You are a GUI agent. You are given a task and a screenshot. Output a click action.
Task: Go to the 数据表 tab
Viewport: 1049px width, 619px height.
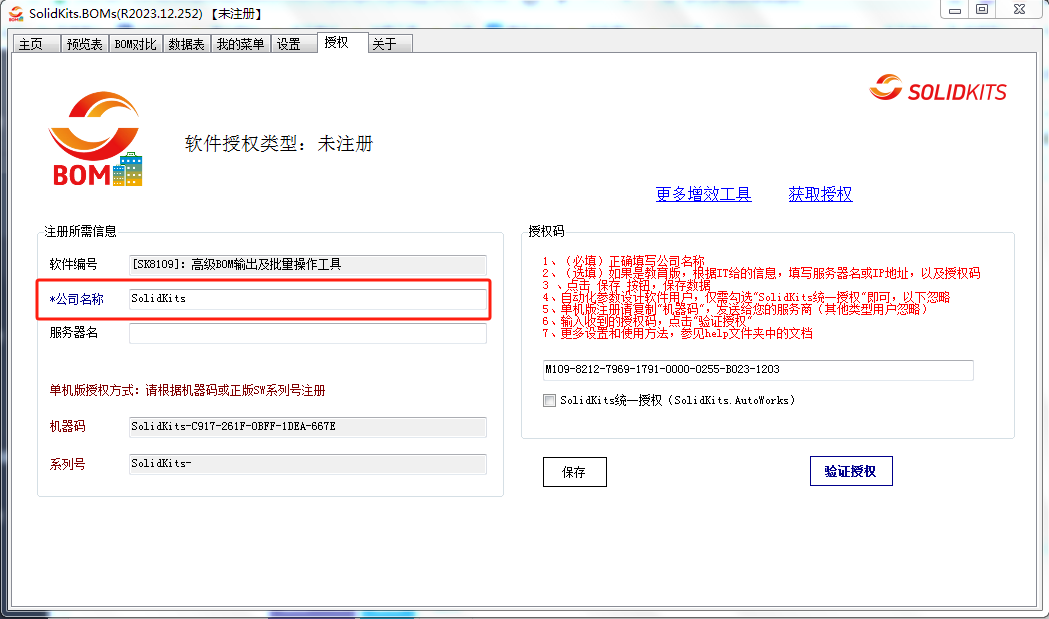[x=186, y=44]
